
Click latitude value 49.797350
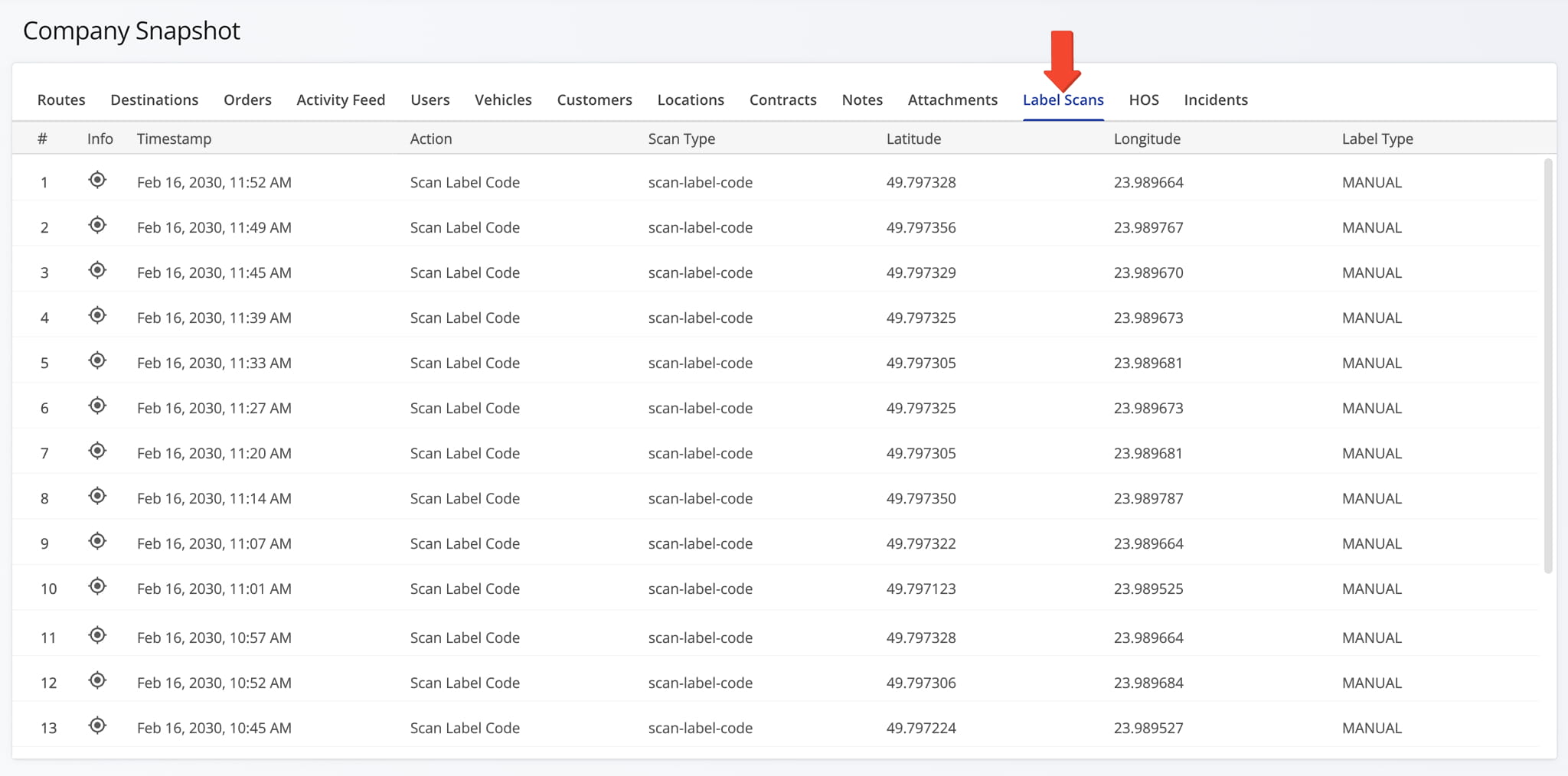pos(921,498)
